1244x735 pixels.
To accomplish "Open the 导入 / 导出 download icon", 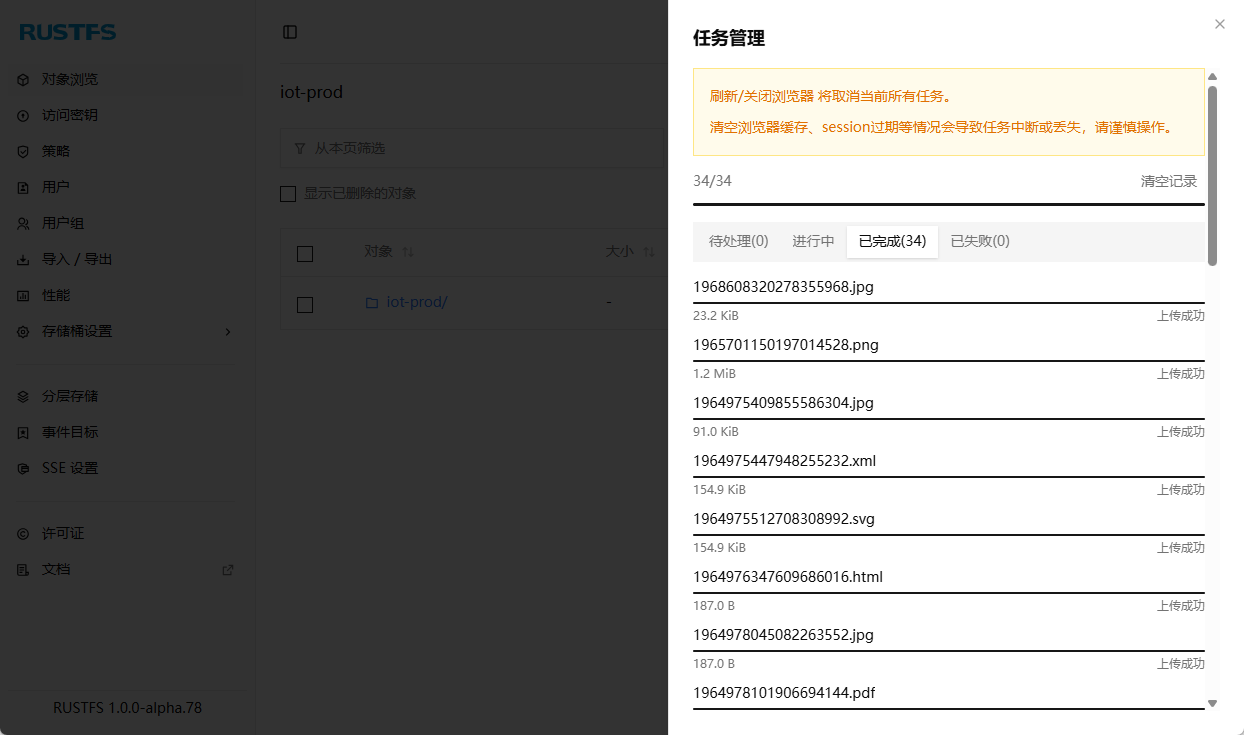I will 23,259.
